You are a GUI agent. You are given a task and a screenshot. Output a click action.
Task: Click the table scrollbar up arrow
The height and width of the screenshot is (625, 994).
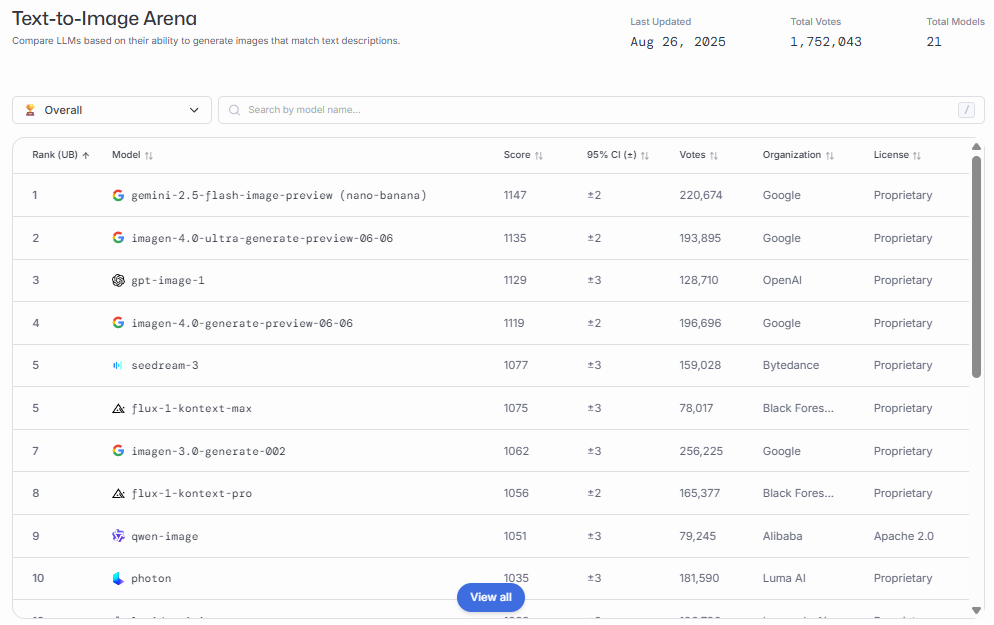(976, 147)
